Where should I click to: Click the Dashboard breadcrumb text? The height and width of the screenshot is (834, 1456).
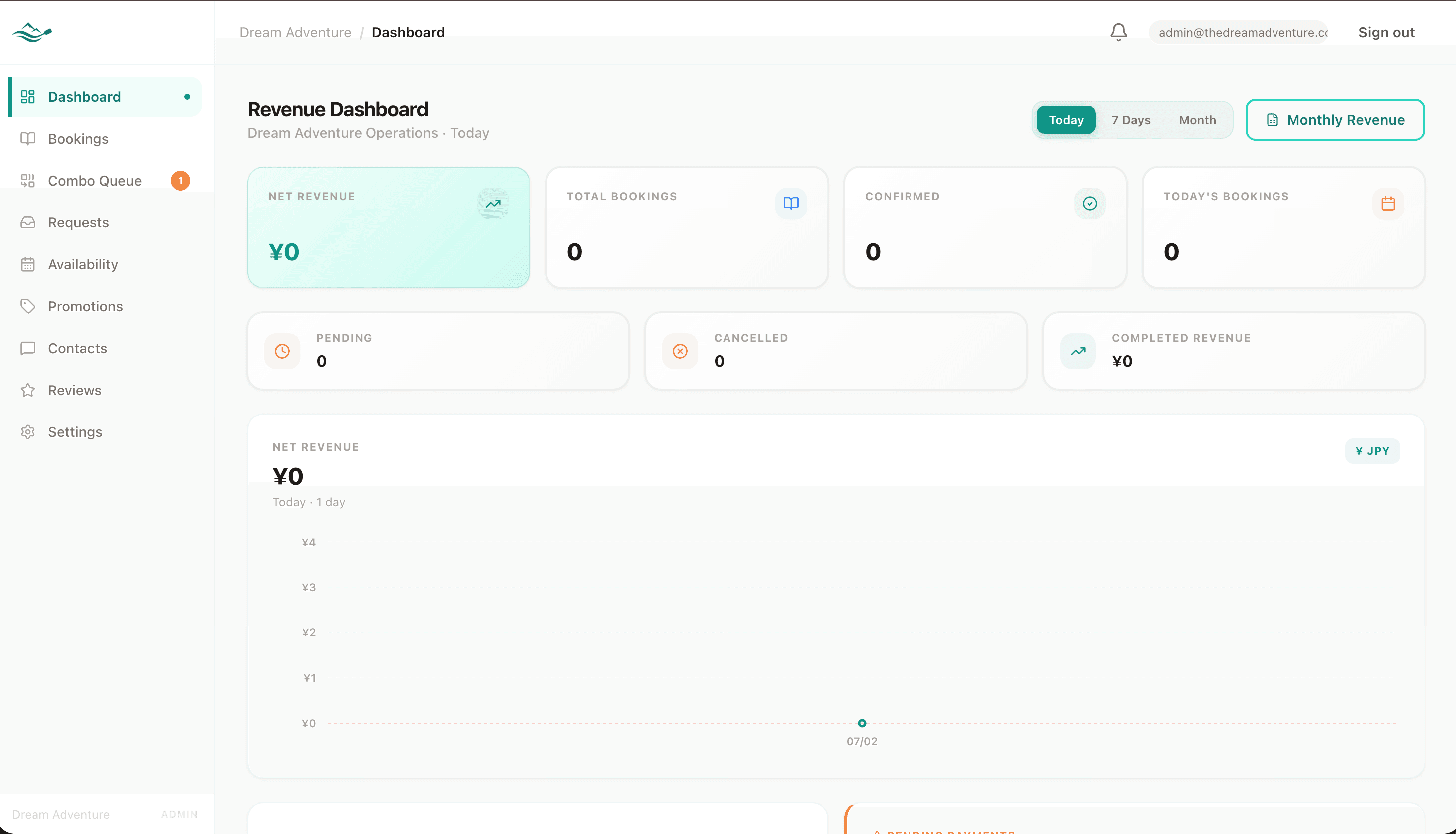click(408, 32)
